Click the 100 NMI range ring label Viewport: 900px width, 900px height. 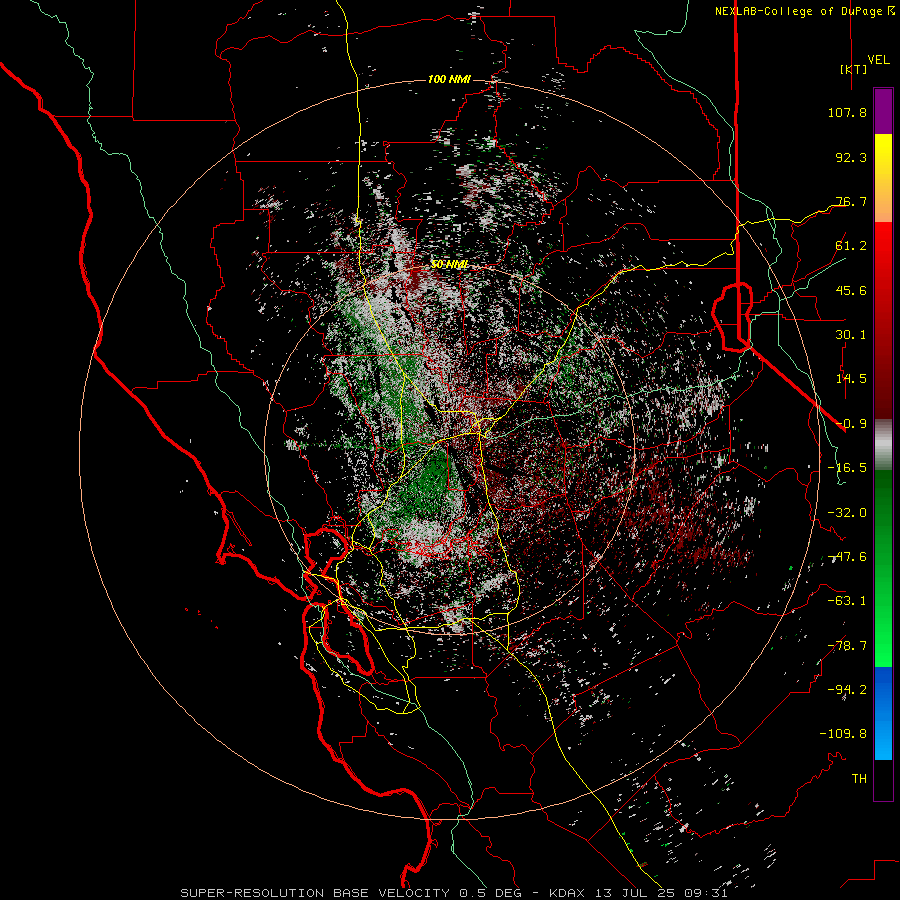[x=449, y=79]
